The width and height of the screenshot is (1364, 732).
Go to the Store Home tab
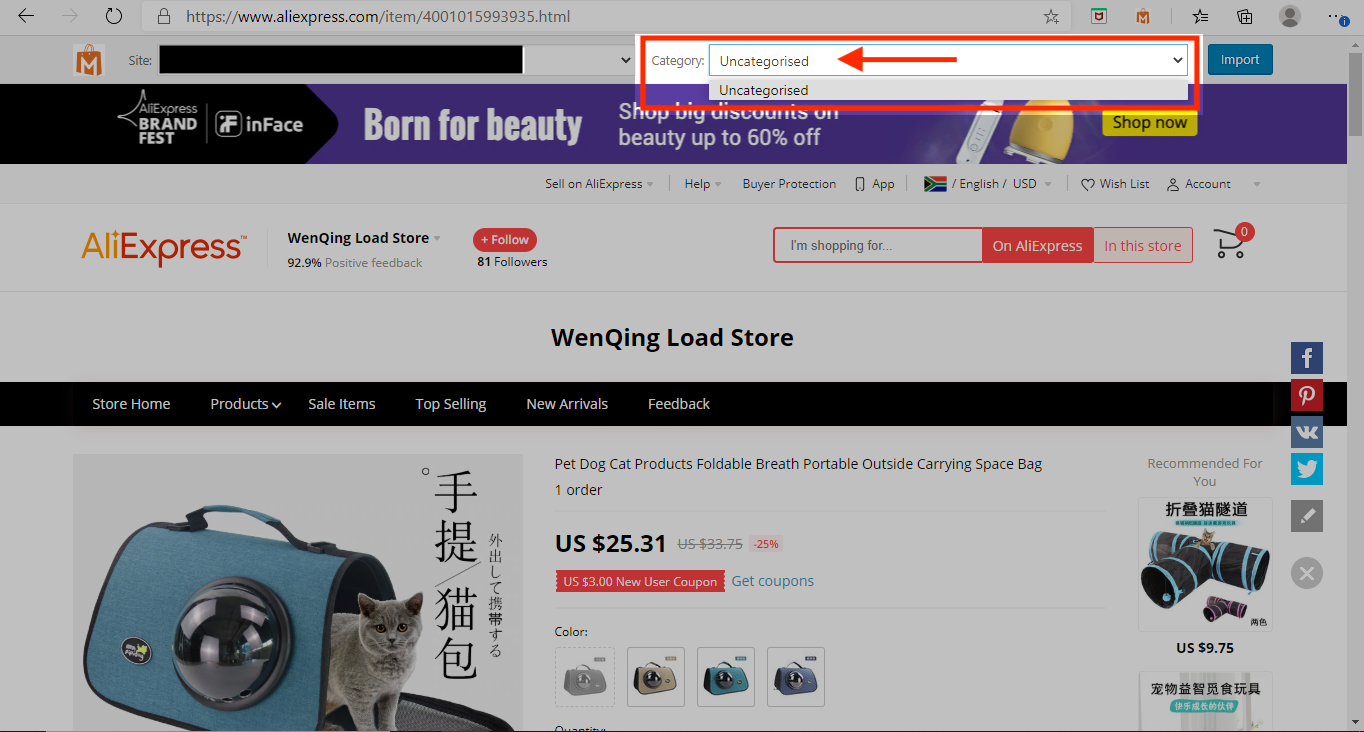point(131,404)
